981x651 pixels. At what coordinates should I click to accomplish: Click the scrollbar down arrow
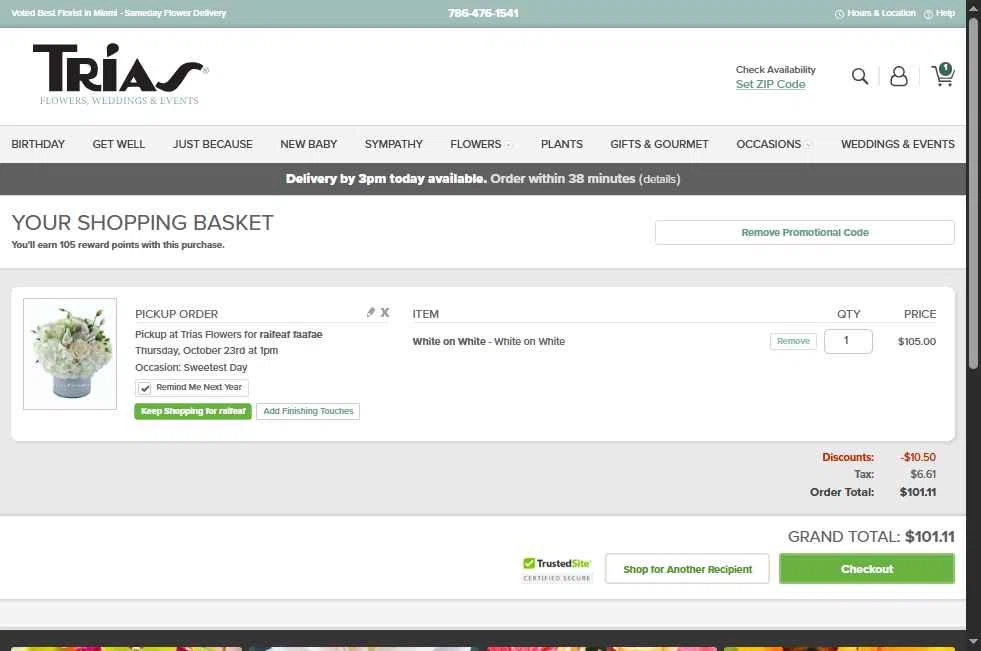click(x=973, y=642)
